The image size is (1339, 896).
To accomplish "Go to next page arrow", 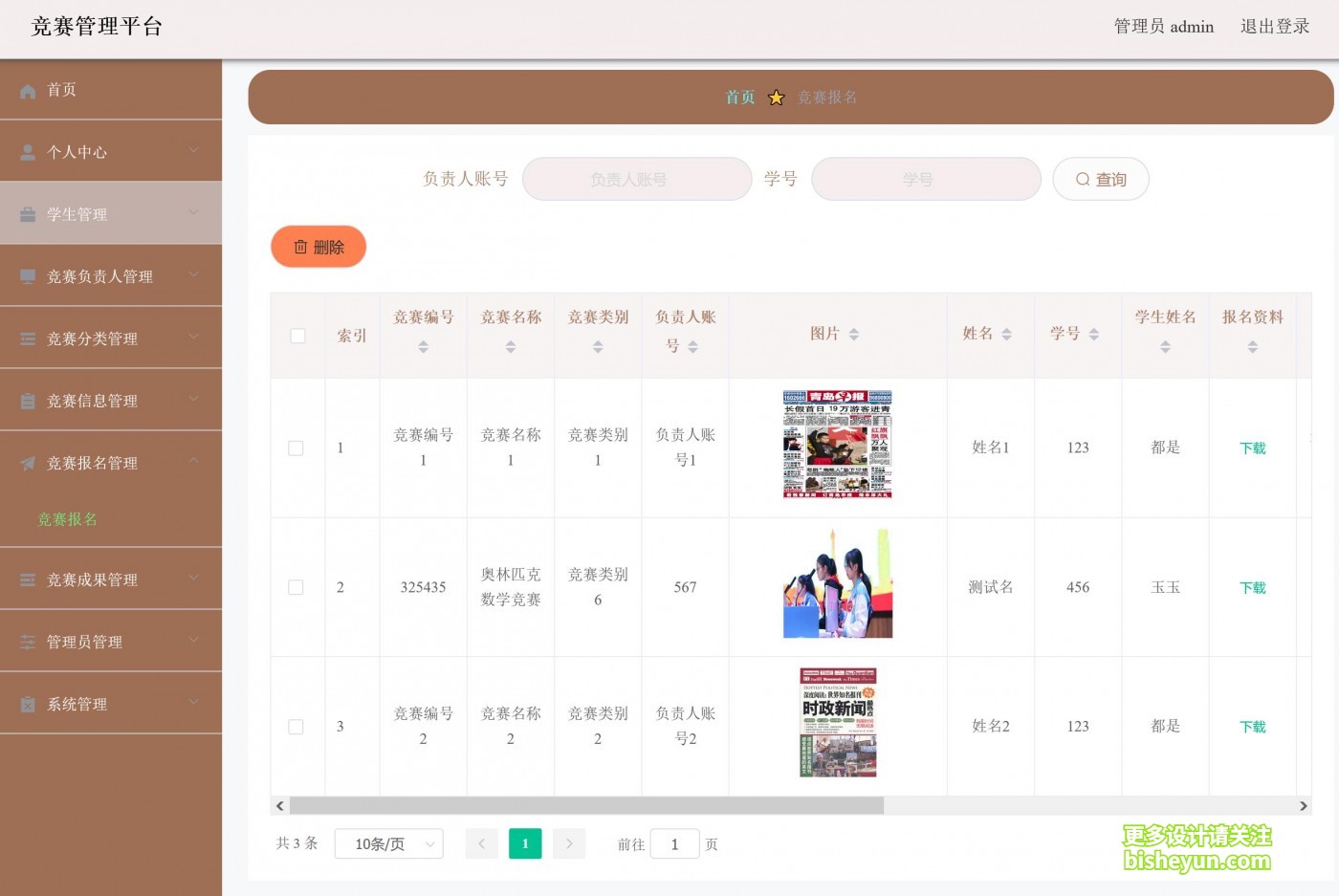I will coord(569,843).
